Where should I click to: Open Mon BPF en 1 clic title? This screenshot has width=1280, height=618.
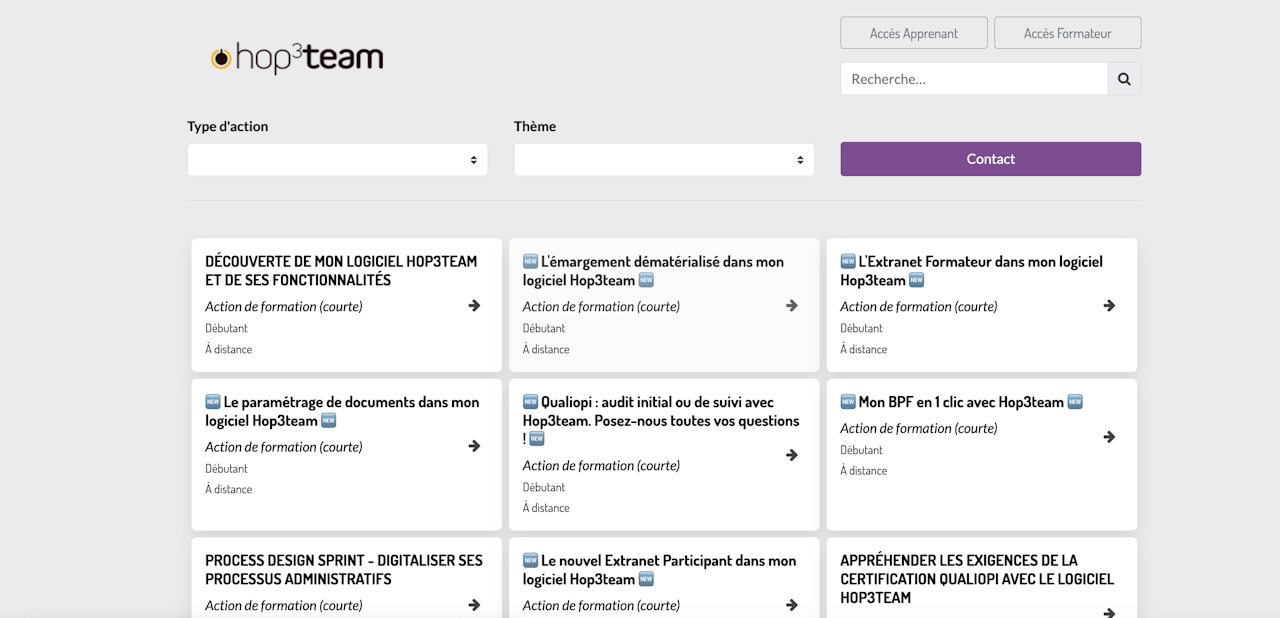pyautogui.click(x=962, y=402)
